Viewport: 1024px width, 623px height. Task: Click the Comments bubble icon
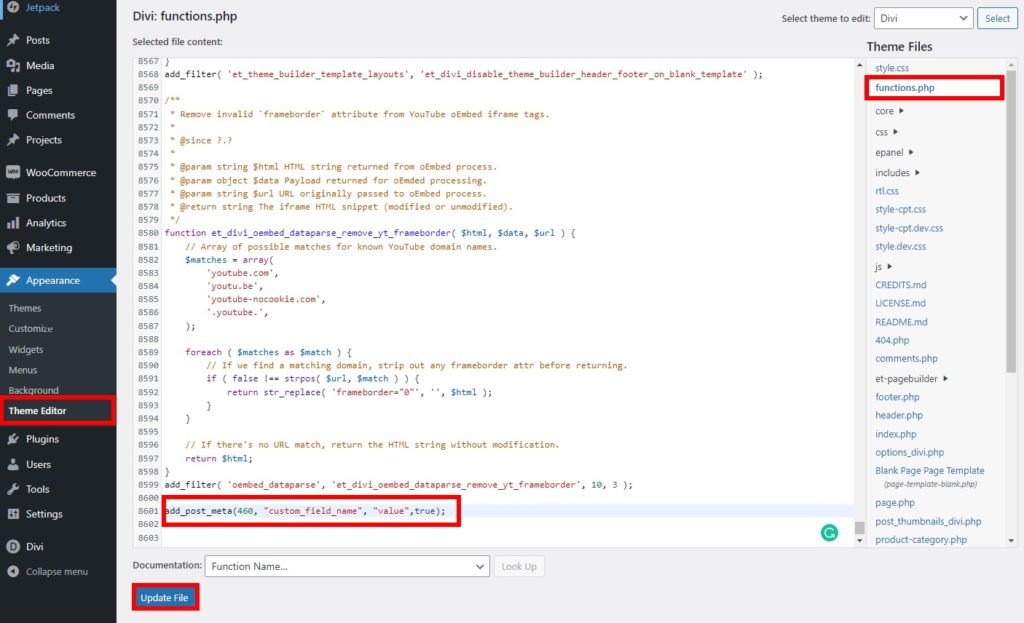pyautogui.click(x=12, y=115)
